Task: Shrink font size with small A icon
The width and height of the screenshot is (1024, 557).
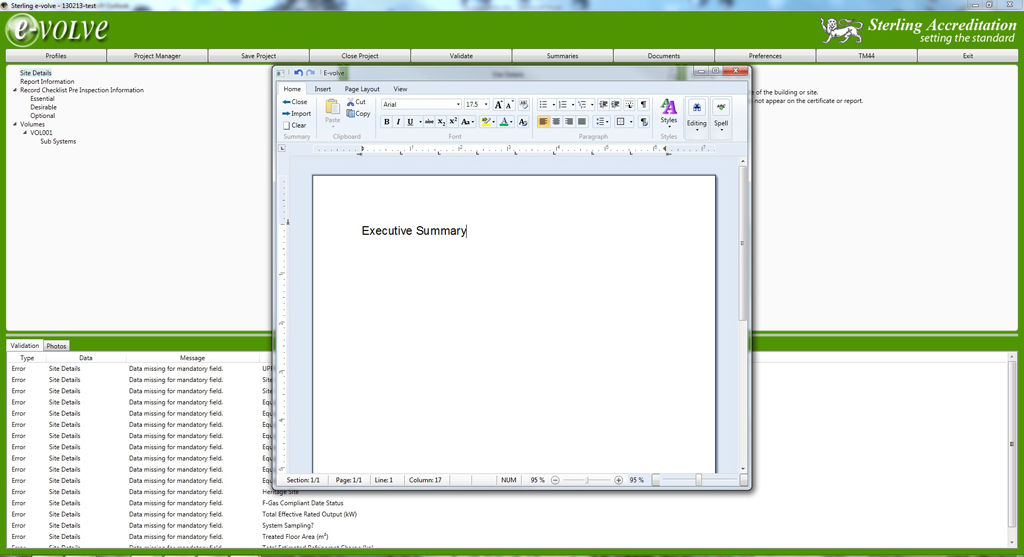Action: [509, 104]
